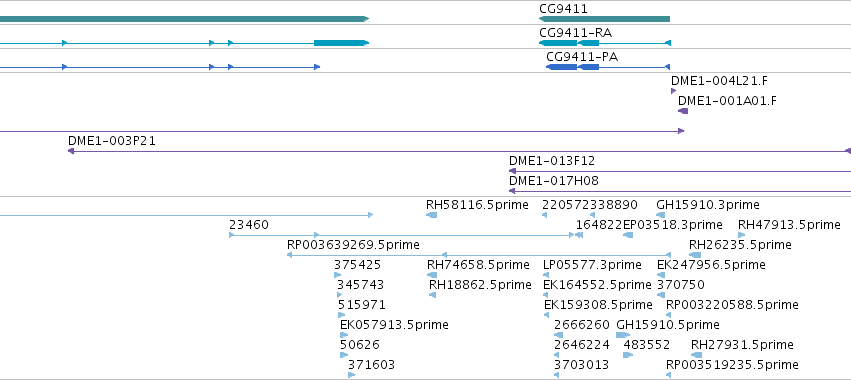Select the RH47913.5prime arrow
This screenshot has height=380, width=851.
(741, 235)
